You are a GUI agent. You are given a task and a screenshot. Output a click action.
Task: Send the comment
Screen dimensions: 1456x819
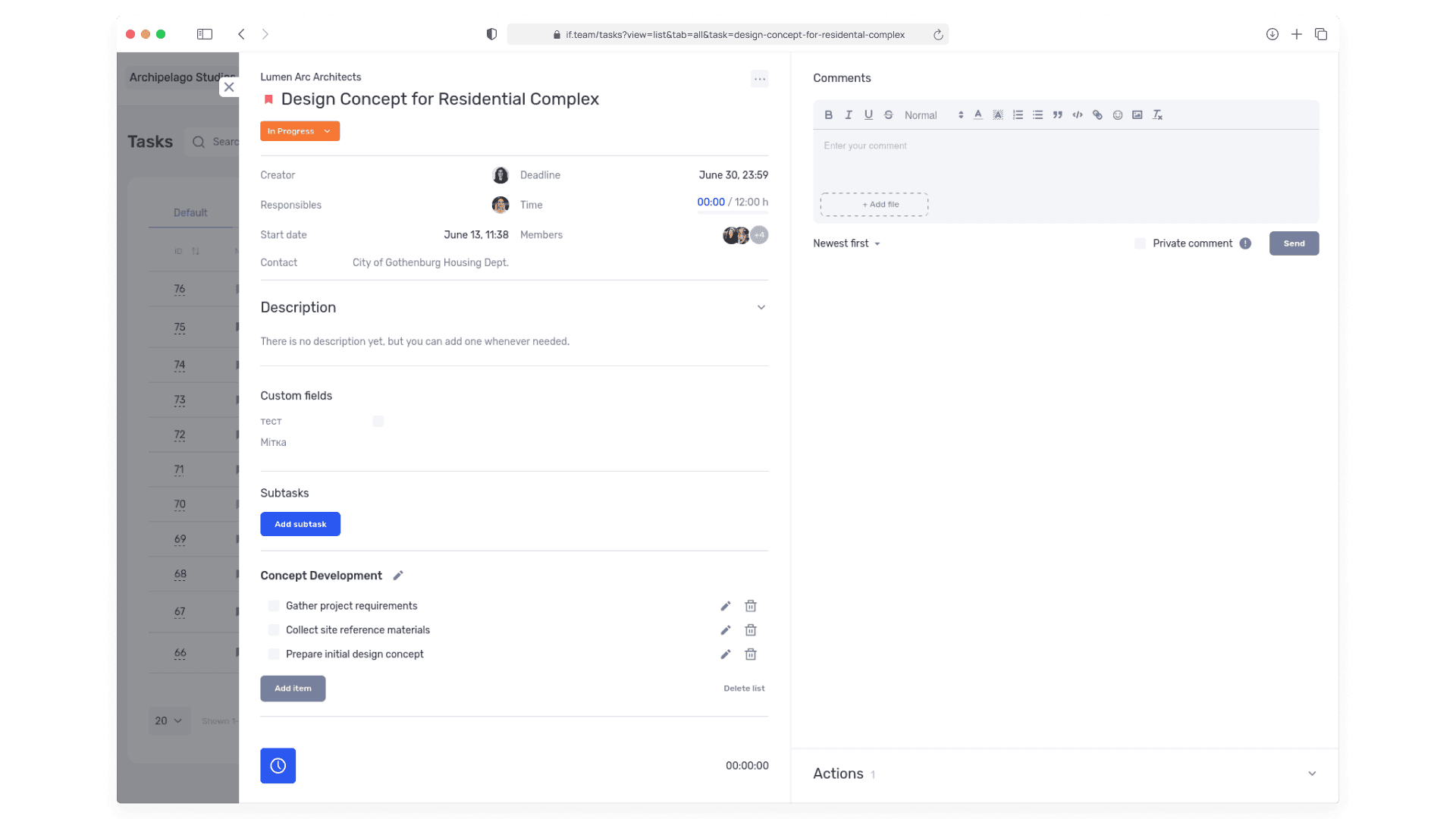tap(1294, 243)
